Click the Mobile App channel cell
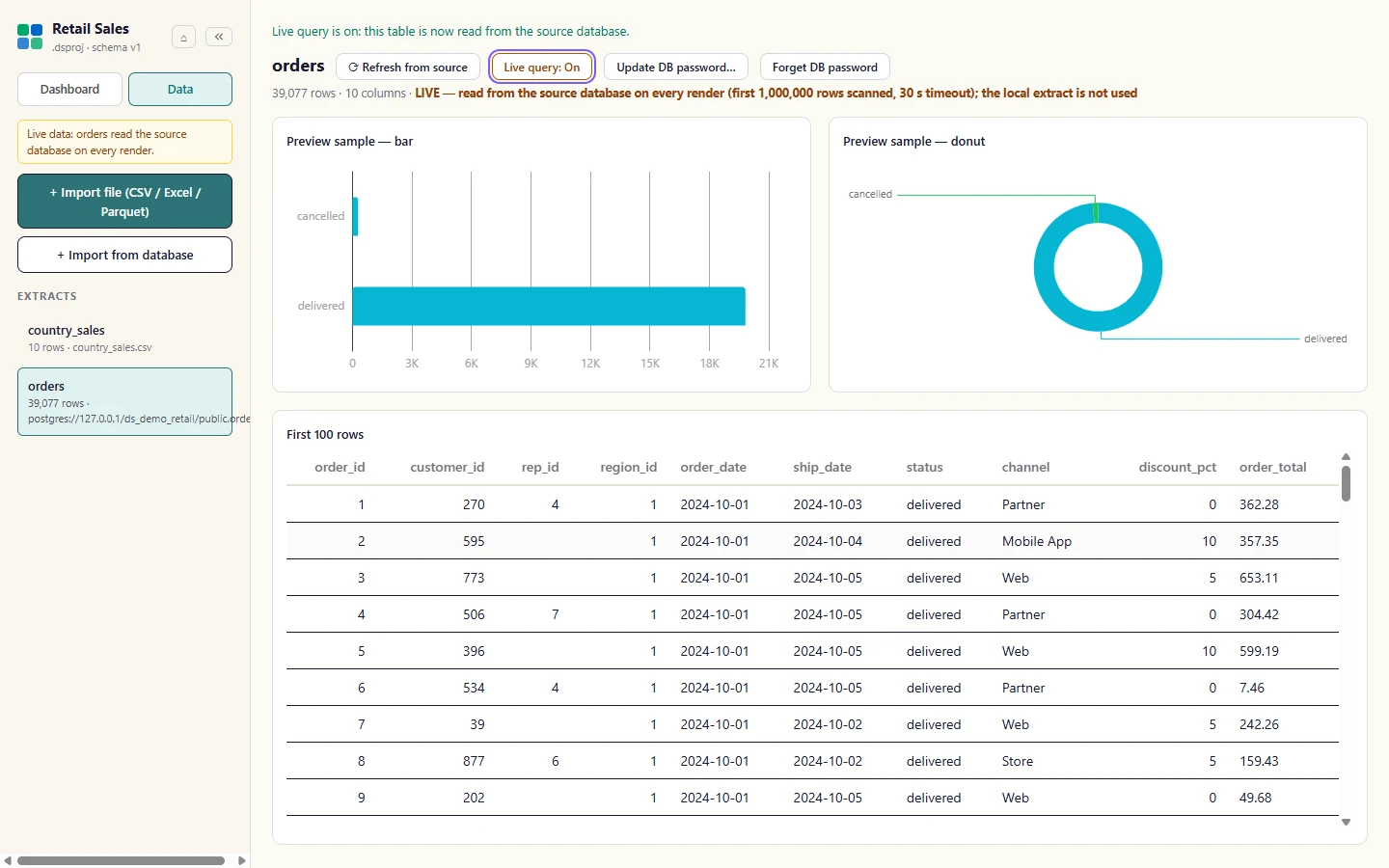 click(1037, 541)
